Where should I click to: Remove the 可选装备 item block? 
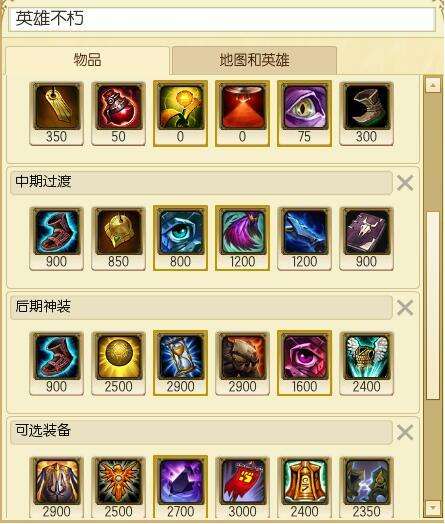coord(405,432)
